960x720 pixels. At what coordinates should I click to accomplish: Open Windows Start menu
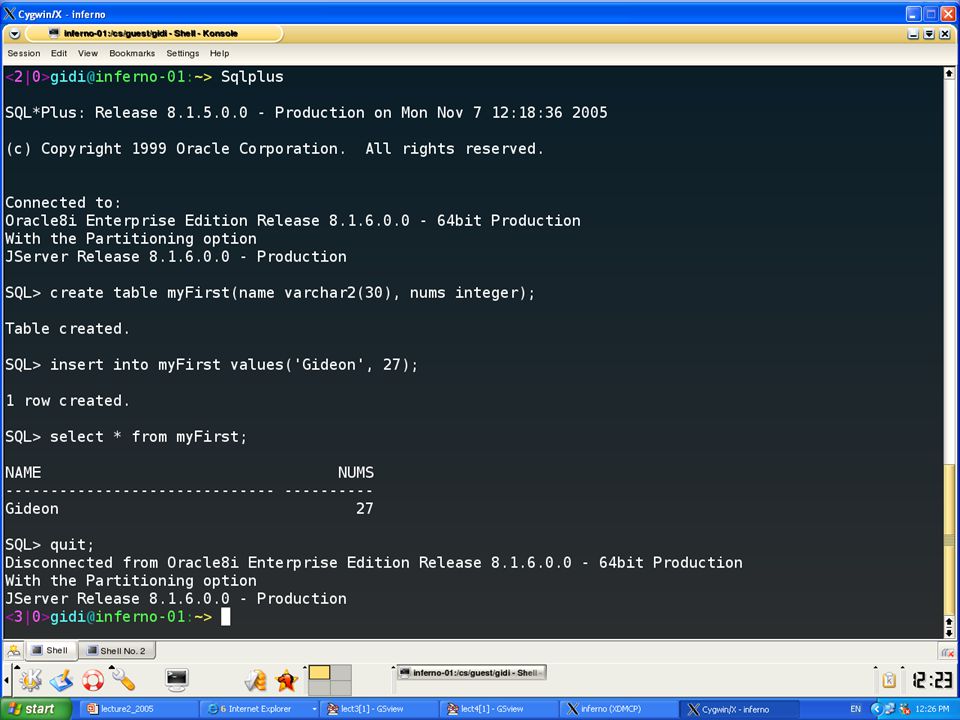[36, 709]
